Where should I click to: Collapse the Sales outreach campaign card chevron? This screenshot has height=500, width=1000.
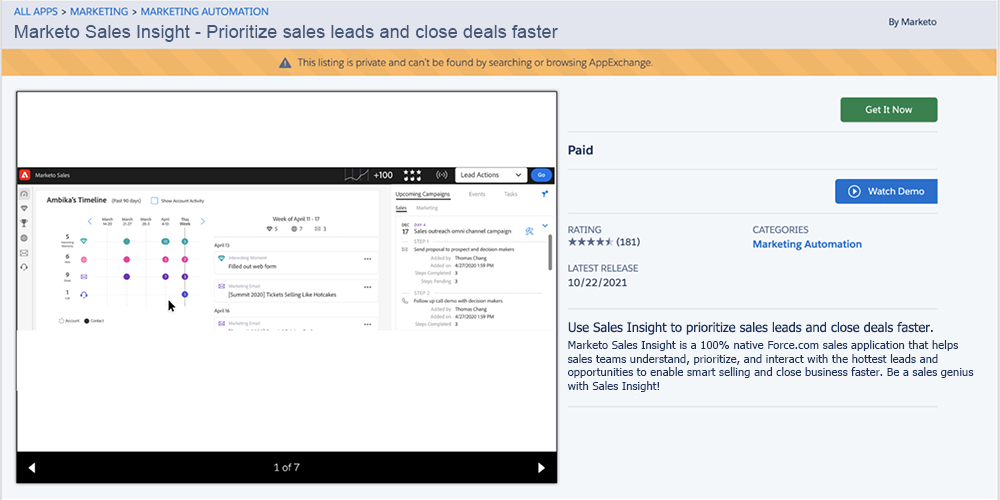pyautogui.click(x=545, y=225)
